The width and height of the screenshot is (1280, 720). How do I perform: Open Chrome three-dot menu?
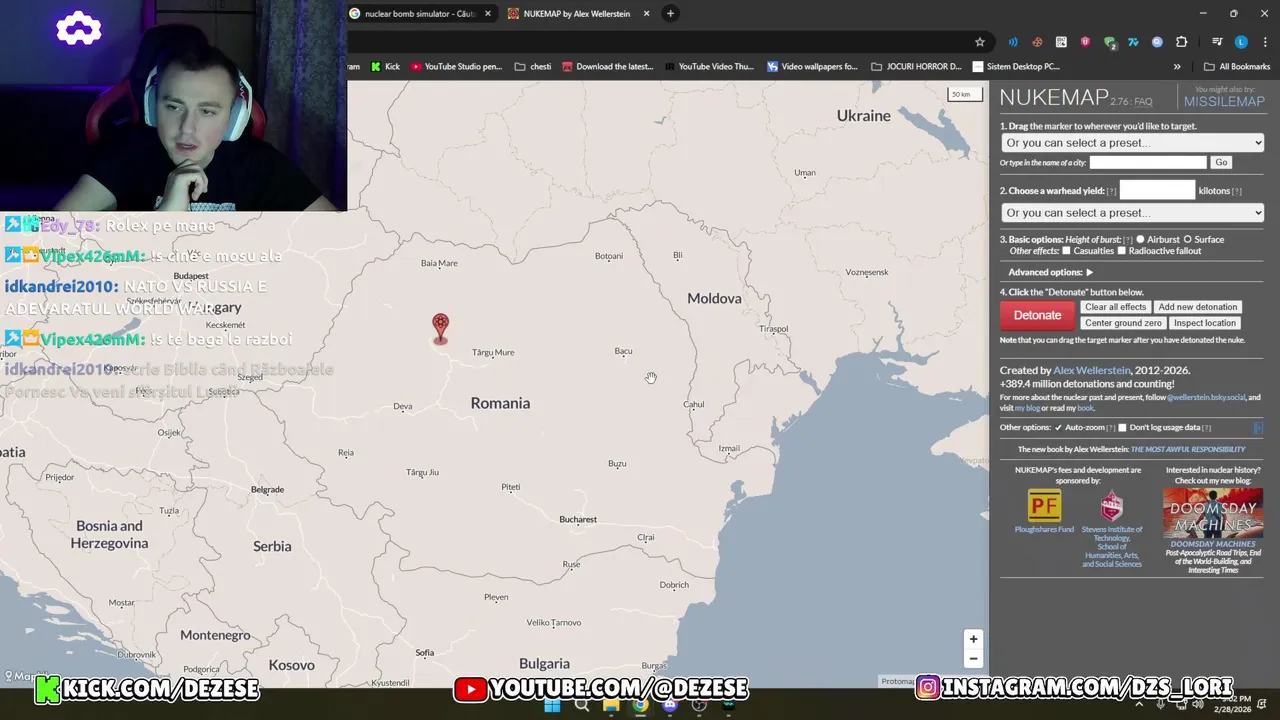pyautogui.click(x=1265, y=42)
